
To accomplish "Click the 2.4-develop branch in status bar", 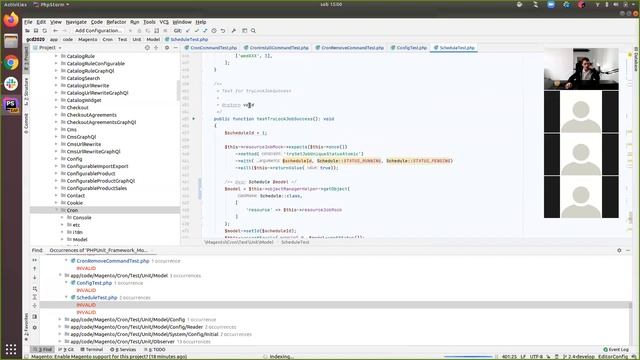I will pyautogui.click(x=579, y=357).
